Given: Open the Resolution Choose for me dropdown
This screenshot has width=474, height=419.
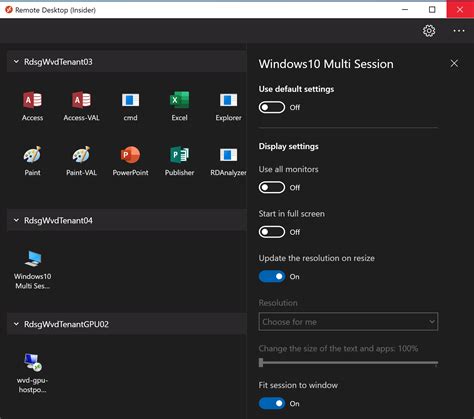Looking at the screenshot, I should click(348, 322).
